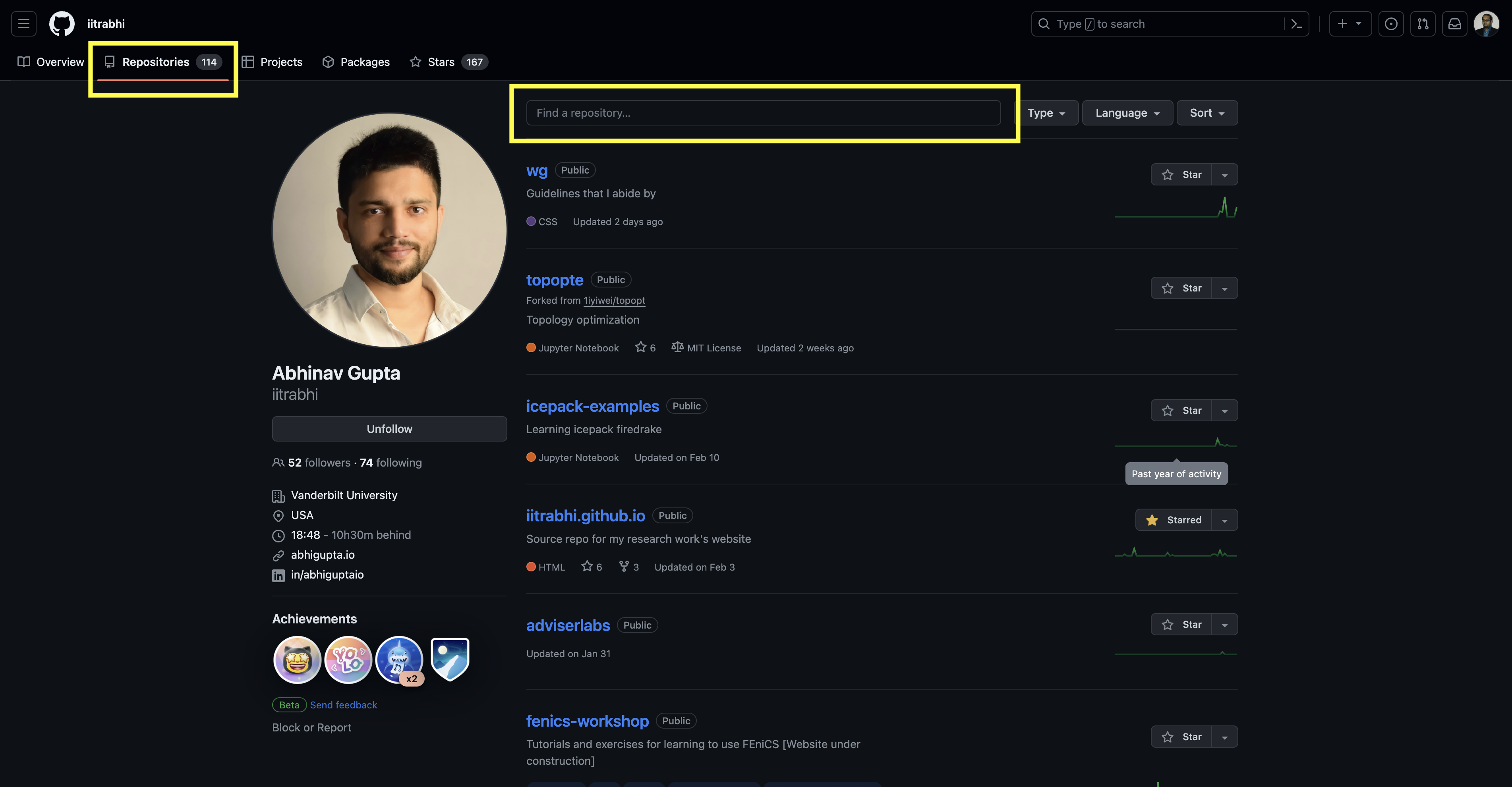Open the issues icon in header

[1390, 24]
